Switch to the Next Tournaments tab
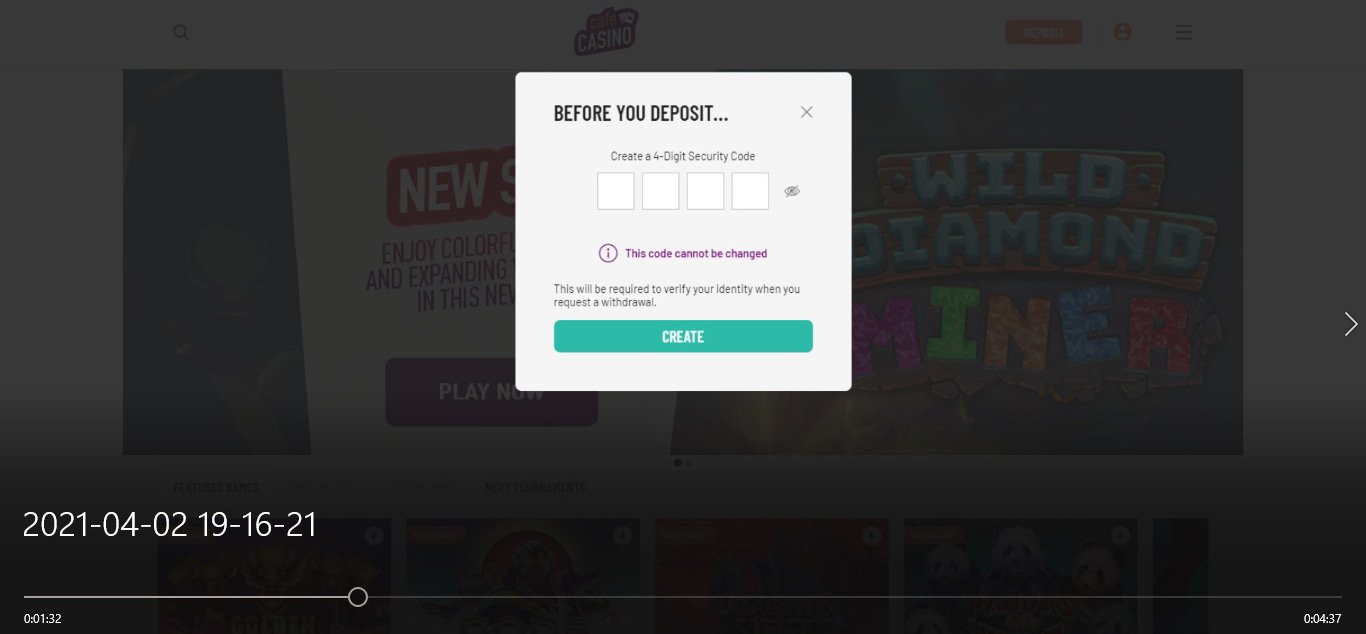This screenshot has height=634, width=1366. click(x=535, y=488)
